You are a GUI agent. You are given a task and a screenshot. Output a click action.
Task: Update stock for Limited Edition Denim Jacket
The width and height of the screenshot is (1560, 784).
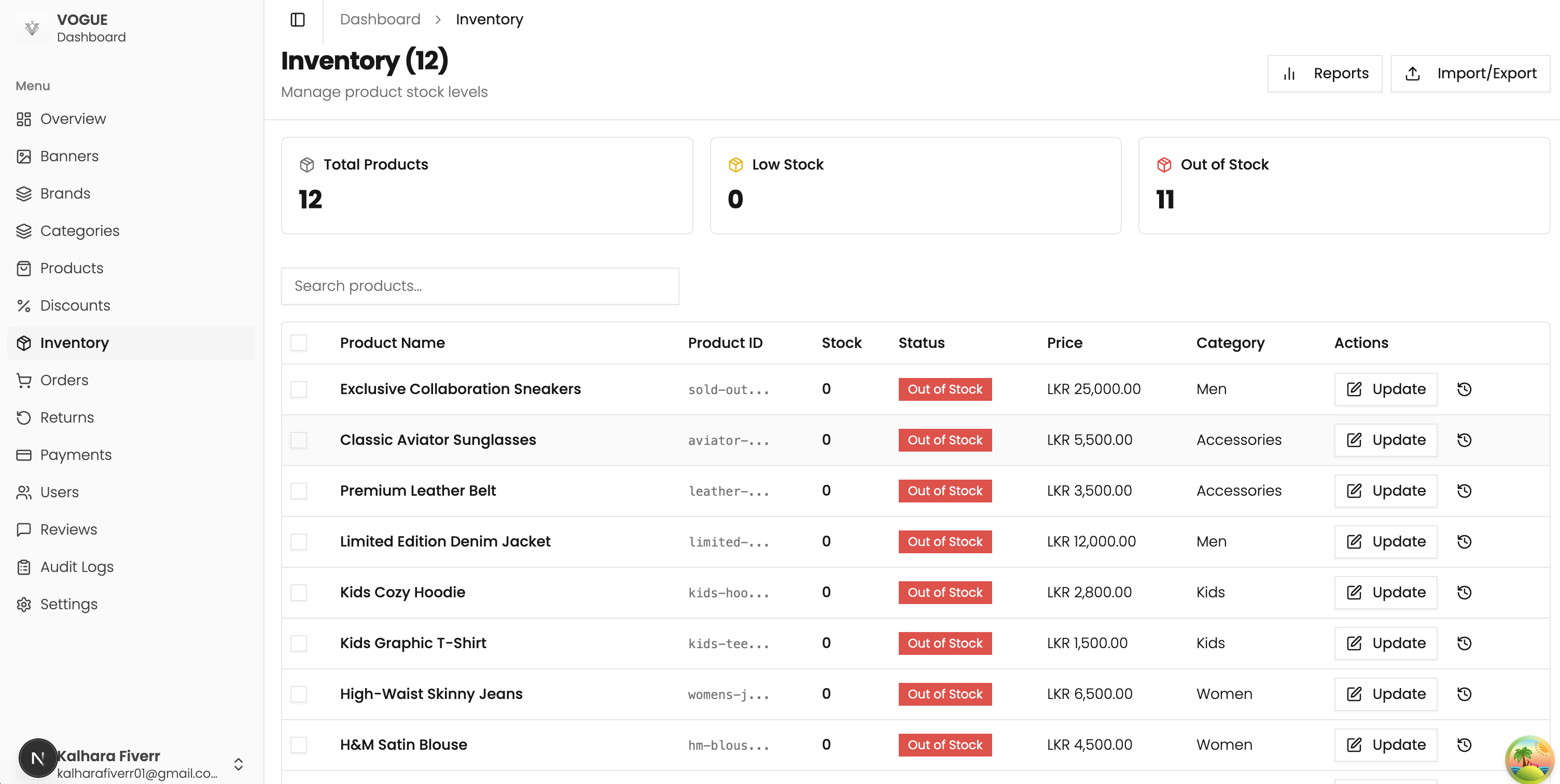(x=1385, y=542)
